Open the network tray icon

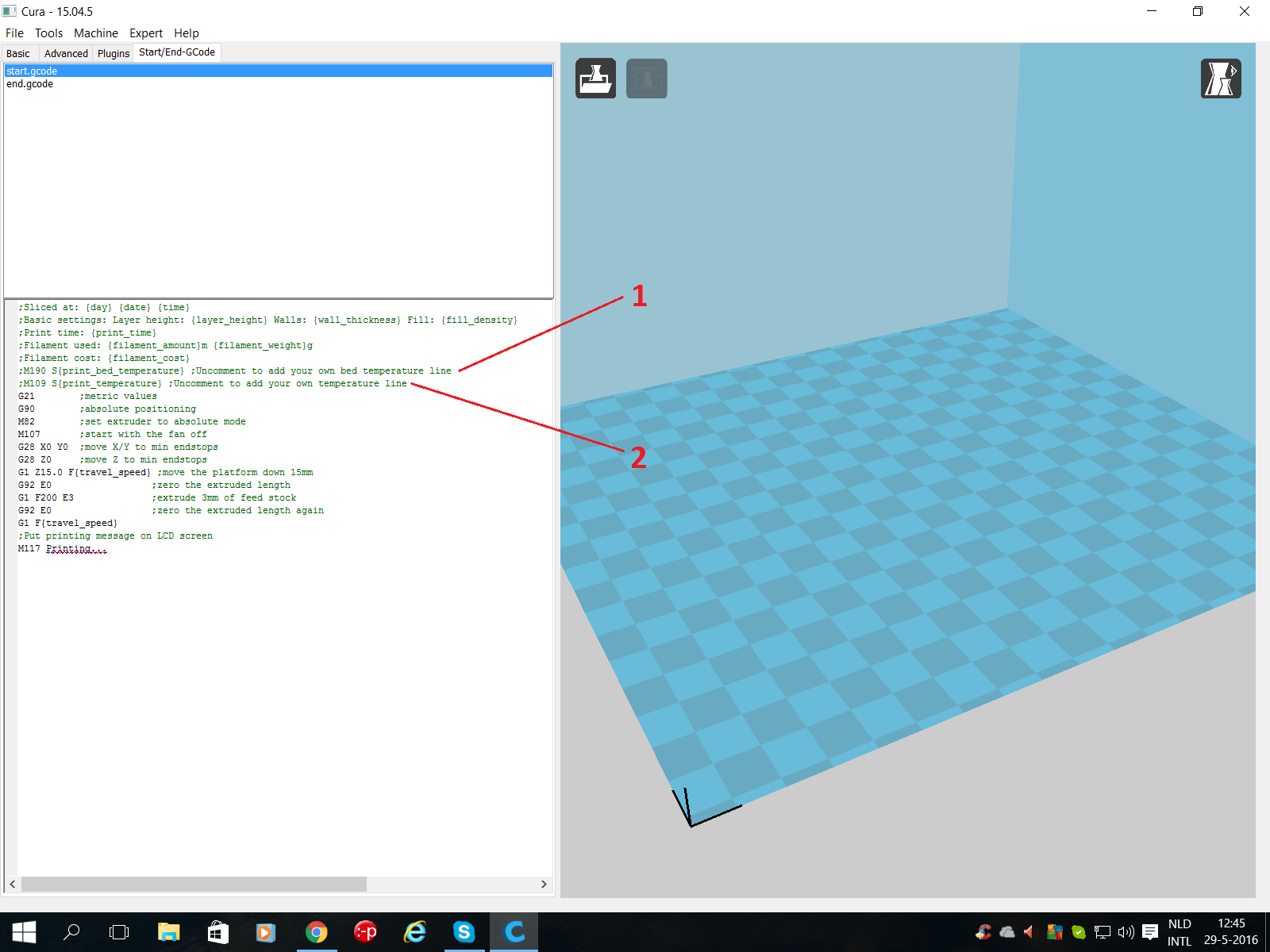pos(1102,932)
